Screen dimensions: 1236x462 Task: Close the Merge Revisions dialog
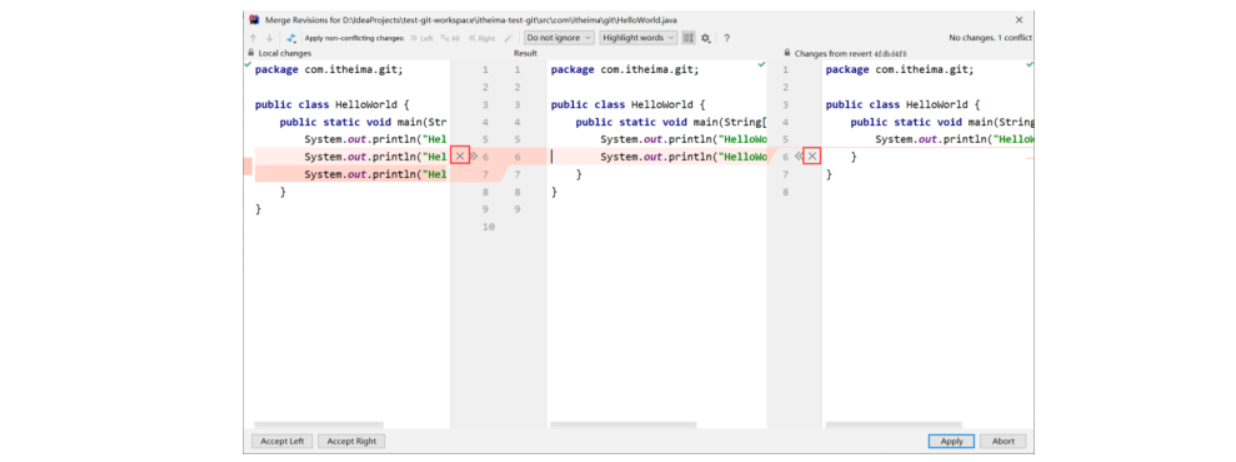(x=1019, y=19)
